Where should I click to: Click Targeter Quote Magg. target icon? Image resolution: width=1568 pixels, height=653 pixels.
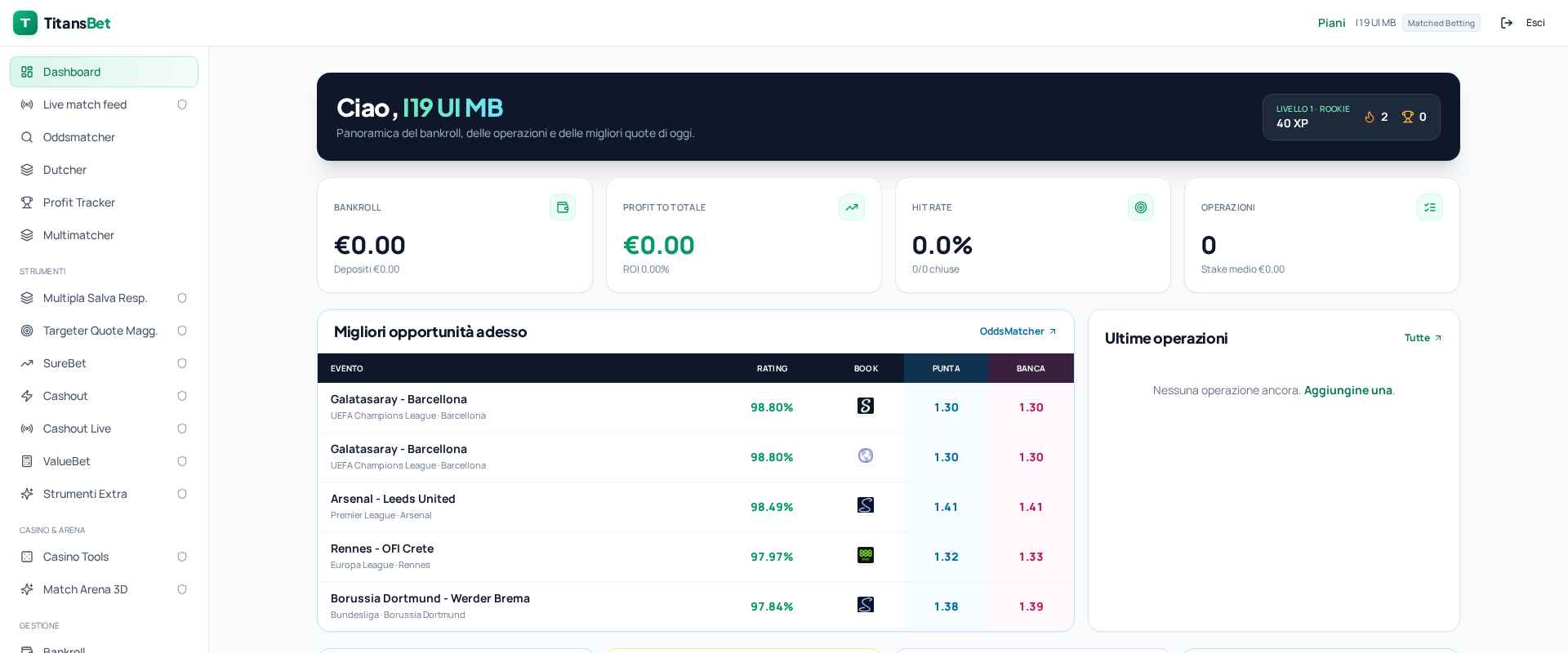pyautogui.click(x=27, y=331)
